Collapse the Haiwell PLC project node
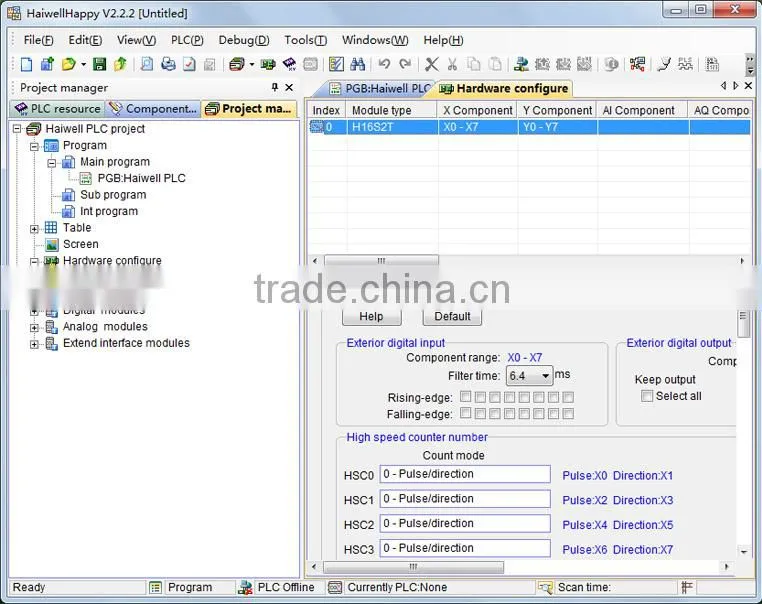The image size is (762, 604). [17, 129]
